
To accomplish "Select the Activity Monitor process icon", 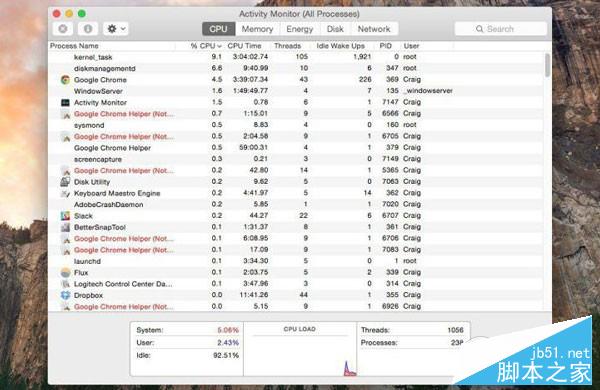I will [65, 103].
